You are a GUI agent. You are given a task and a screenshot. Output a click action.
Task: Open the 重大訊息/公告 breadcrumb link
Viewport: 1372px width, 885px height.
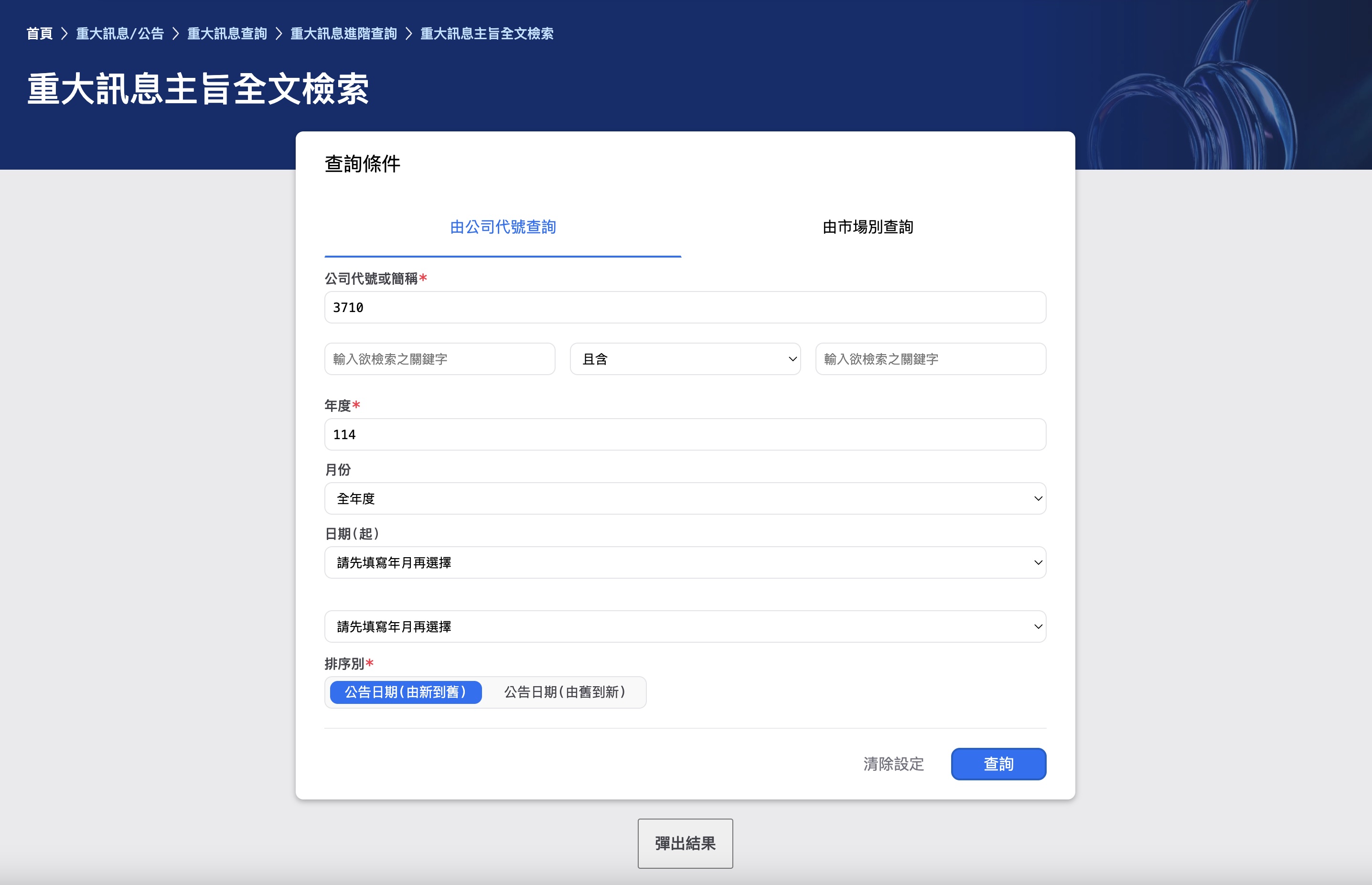pyautogui.click(x=119, y=34)
